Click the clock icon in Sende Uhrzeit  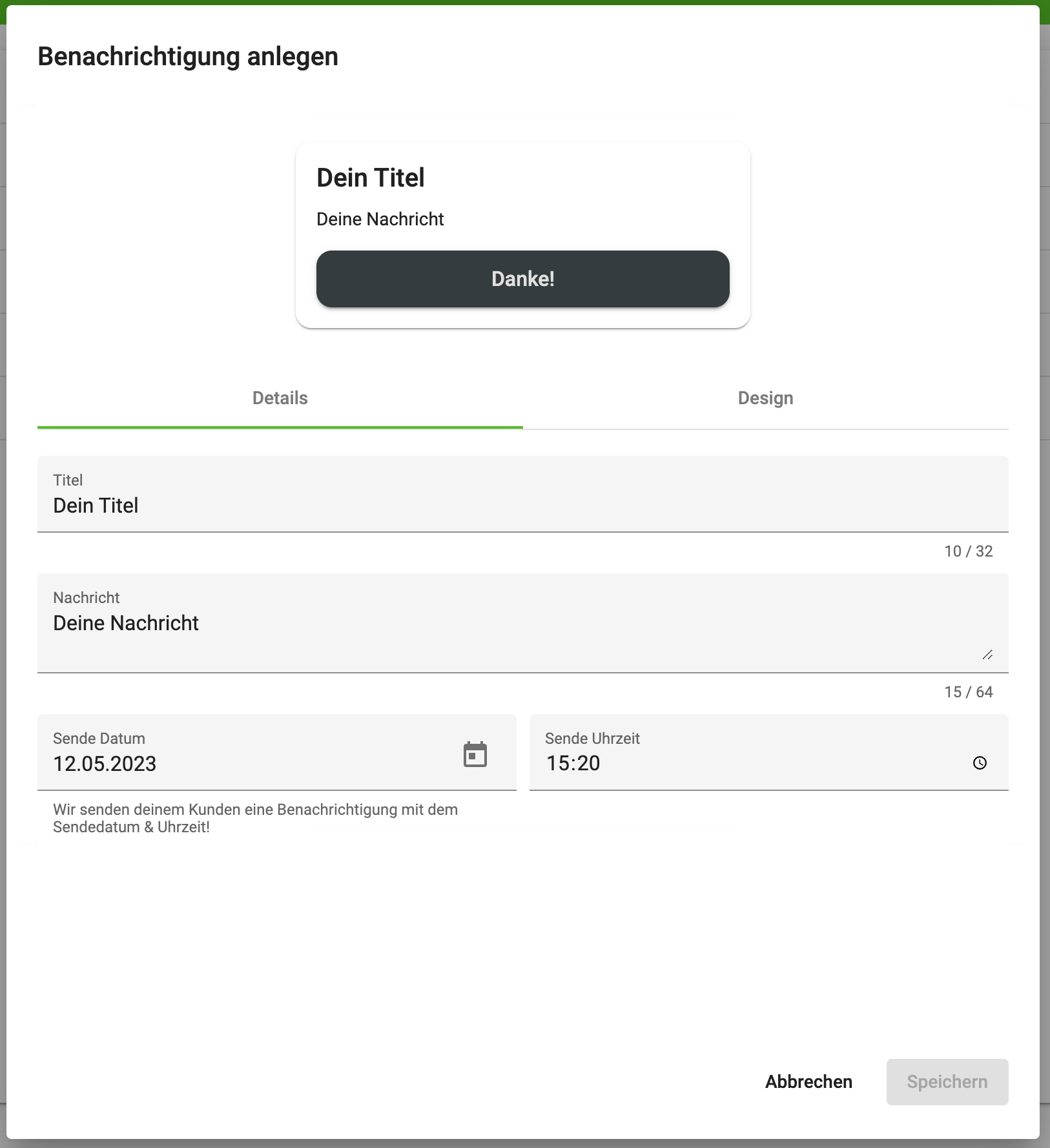point(980,763)
